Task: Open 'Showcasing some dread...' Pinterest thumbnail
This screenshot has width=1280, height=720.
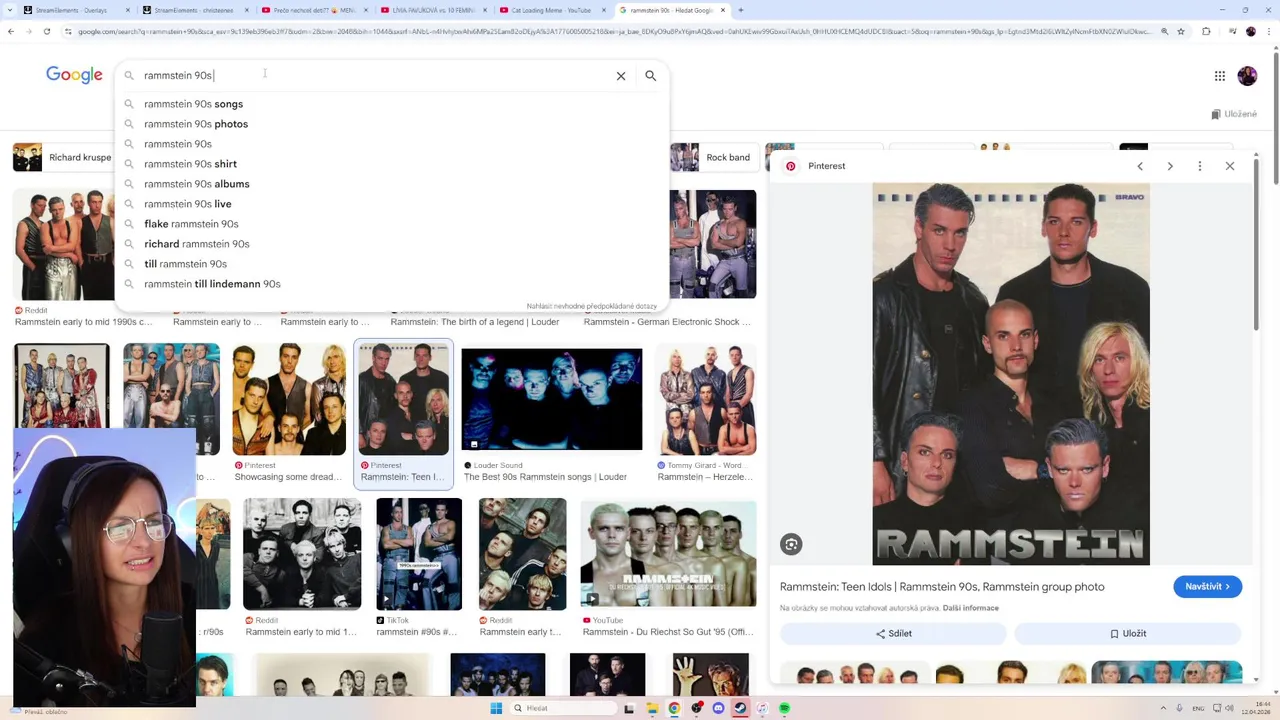Action: pos(289,399)
